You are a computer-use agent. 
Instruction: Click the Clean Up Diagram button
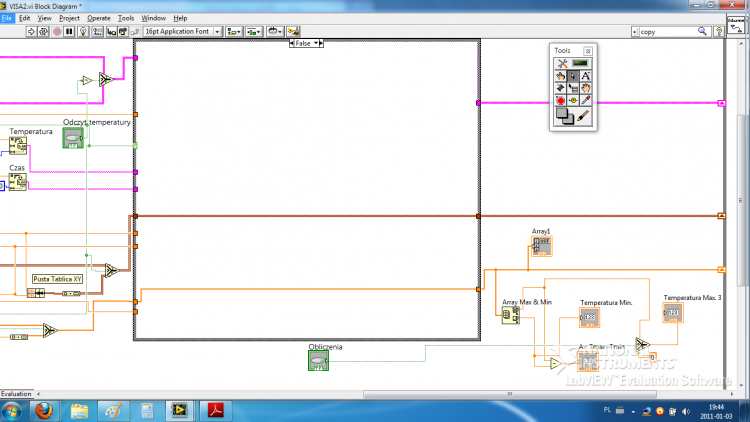293,32
